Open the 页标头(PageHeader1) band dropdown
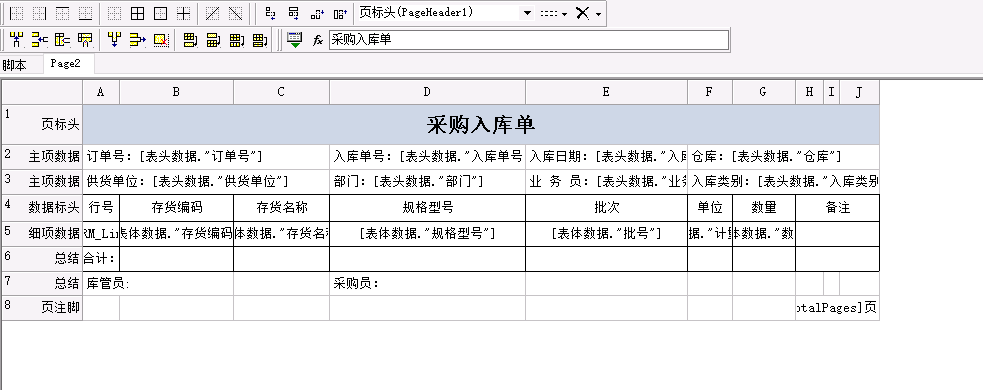 (527, 13)
